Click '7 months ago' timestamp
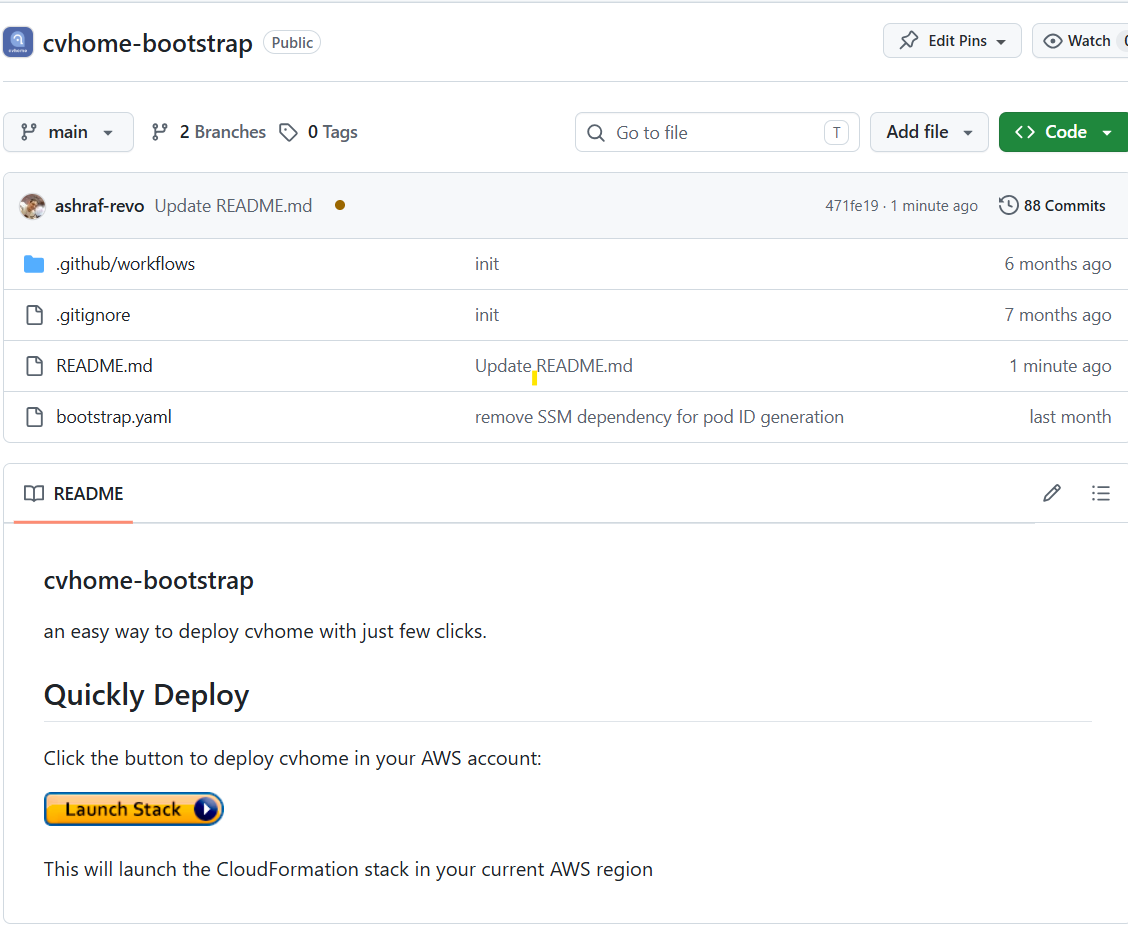 coord(1058,315)
